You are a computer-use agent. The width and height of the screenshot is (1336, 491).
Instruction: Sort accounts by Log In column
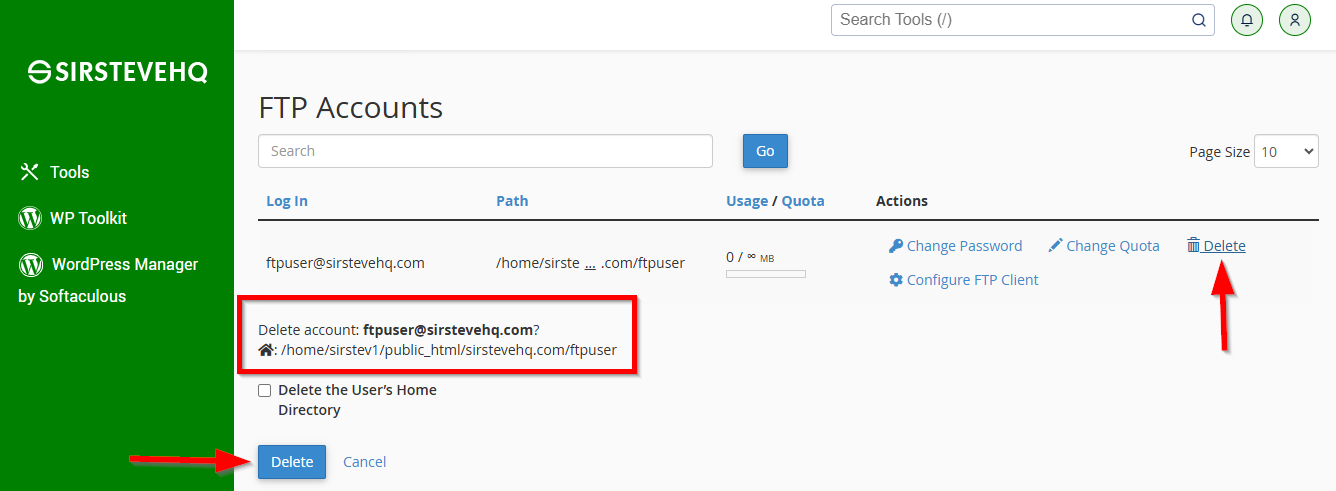coord(287,201)
